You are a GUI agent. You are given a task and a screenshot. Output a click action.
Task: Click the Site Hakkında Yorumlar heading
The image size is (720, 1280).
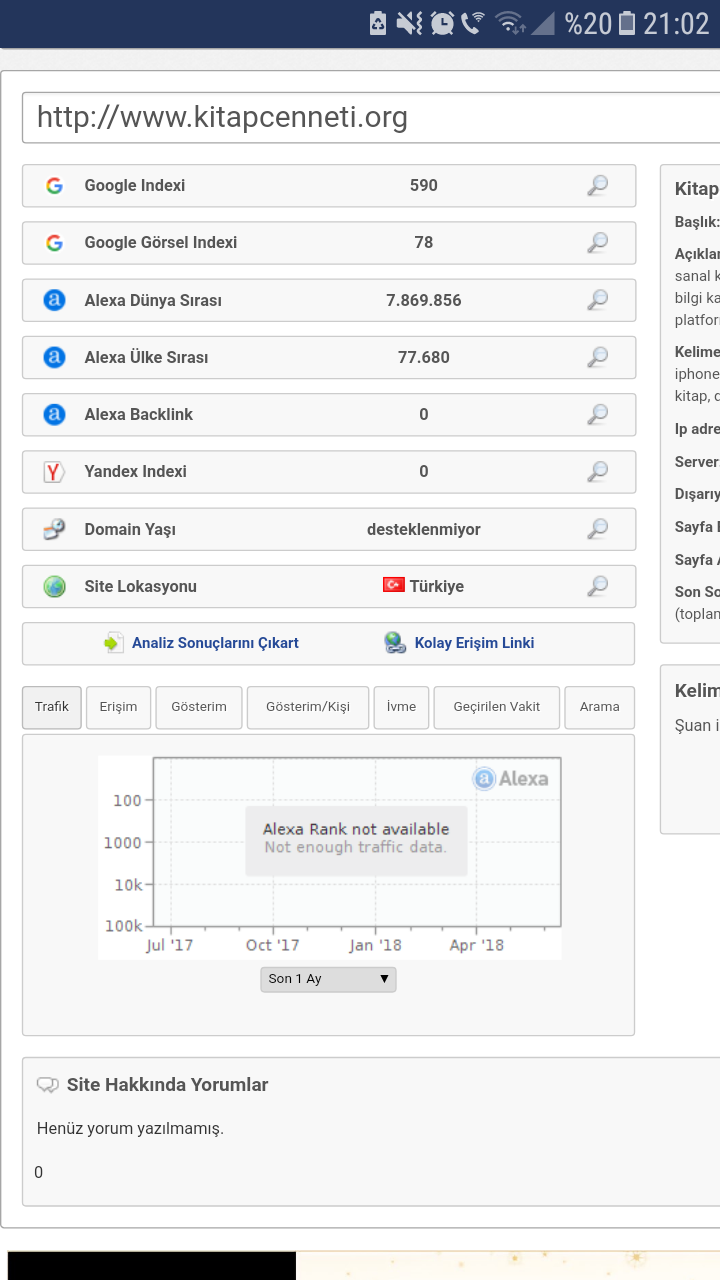click(x=168, y=1085)
